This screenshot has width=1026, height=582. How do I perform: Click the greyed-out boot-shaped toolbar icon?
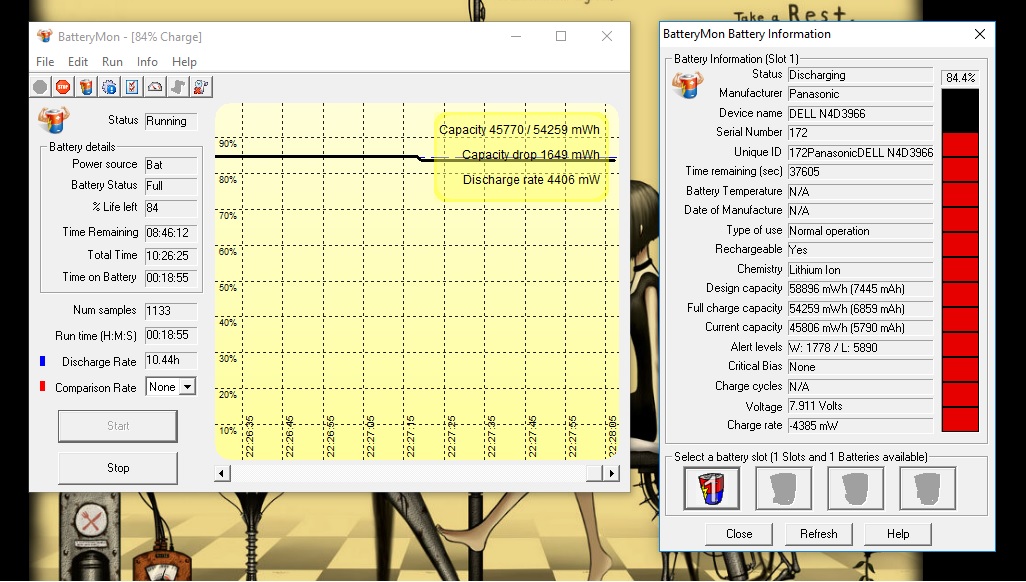(x=178, y=86)
